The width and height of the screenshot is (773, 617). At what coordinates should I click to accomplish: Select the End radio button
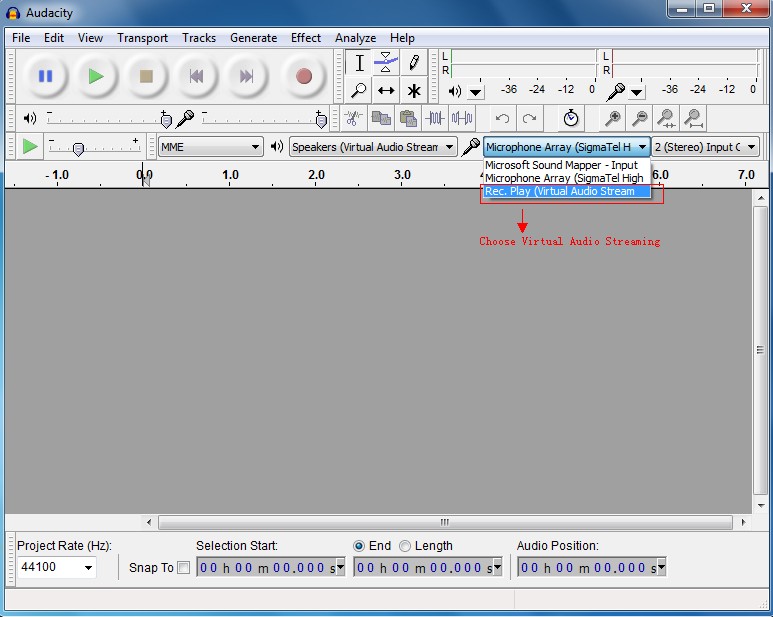pyautogui.click(x=359, y=546)
